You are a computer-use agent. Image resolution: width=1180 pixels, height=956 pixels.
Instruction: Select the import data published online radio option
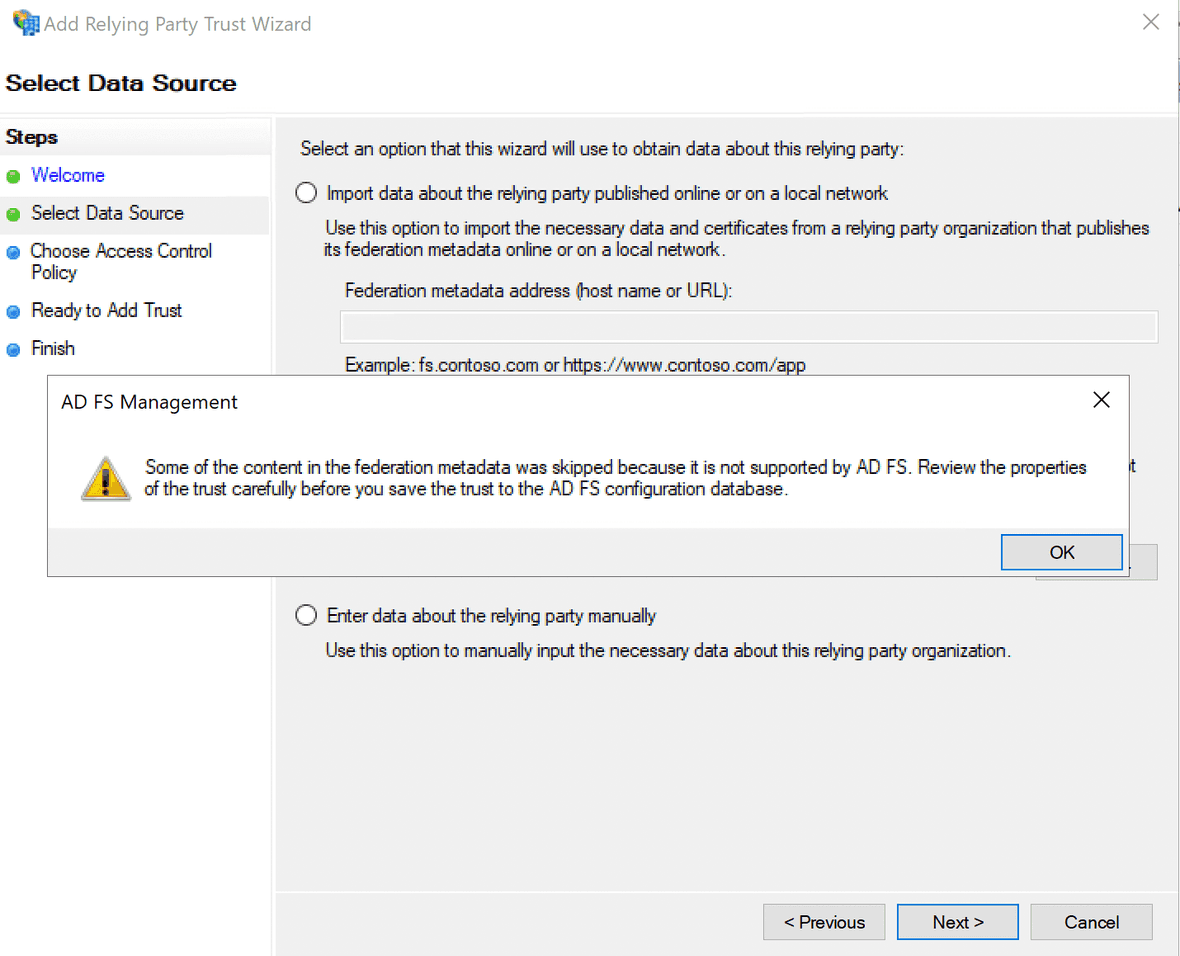307,193
